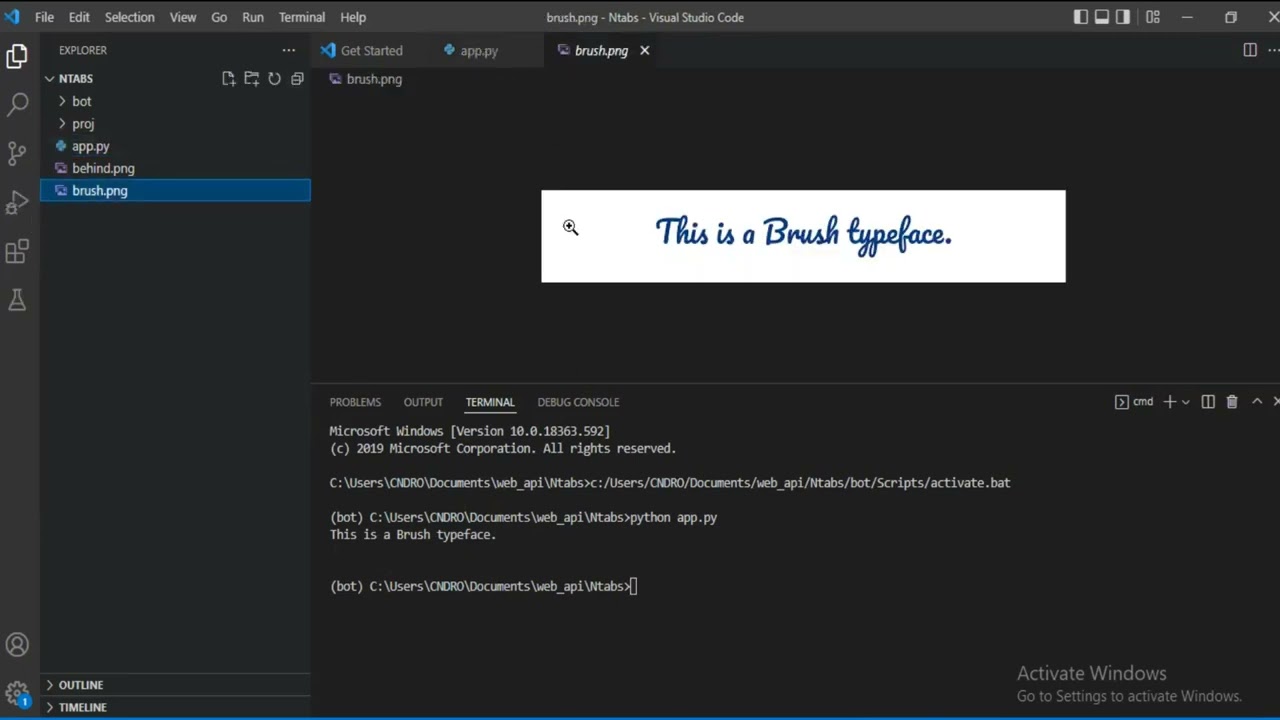Open the View menu

coord(183,17)
